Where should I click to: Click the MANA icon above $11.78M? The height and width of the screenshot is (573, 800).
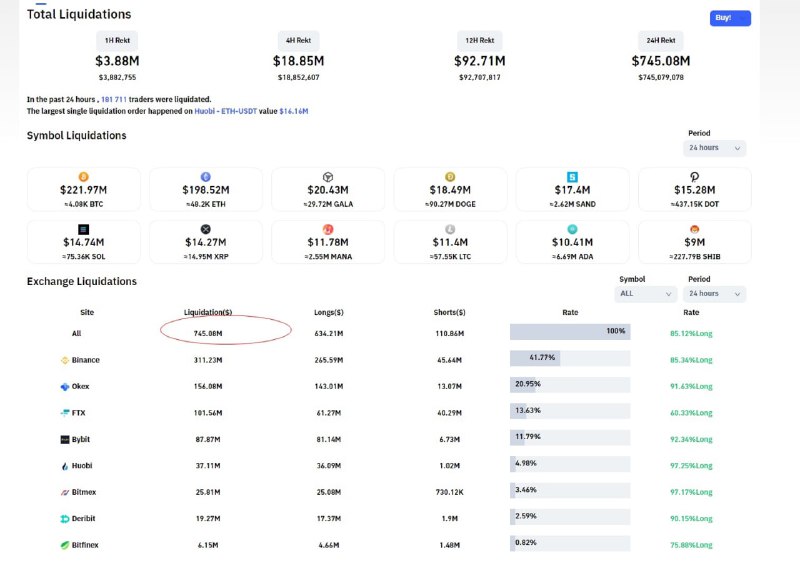pyautogui.click(x=328, y=229)
